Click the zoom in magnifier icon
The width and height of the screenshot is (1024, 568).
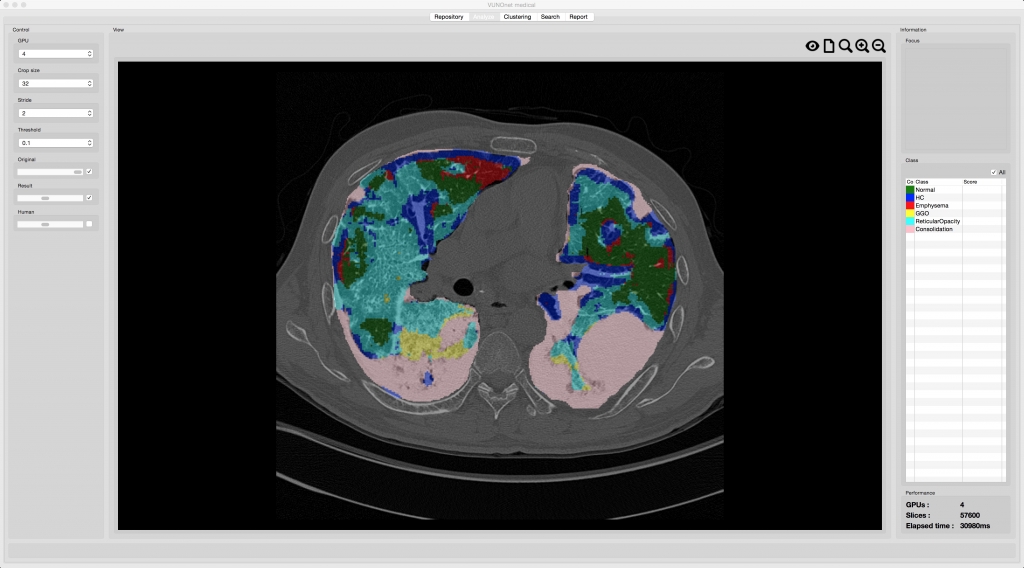tap(862, 46)
